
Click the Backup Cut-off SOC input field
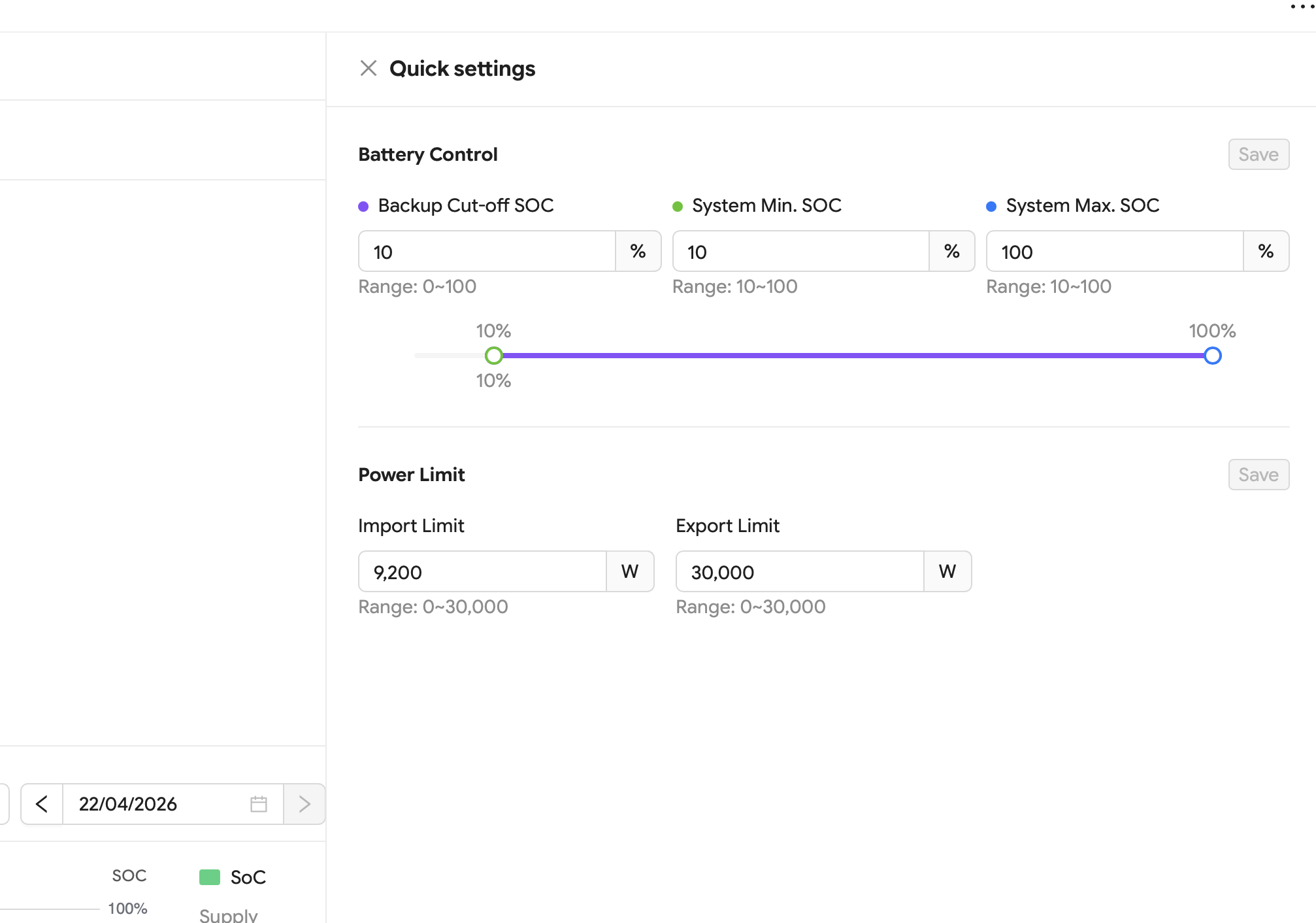pos(487,252)
